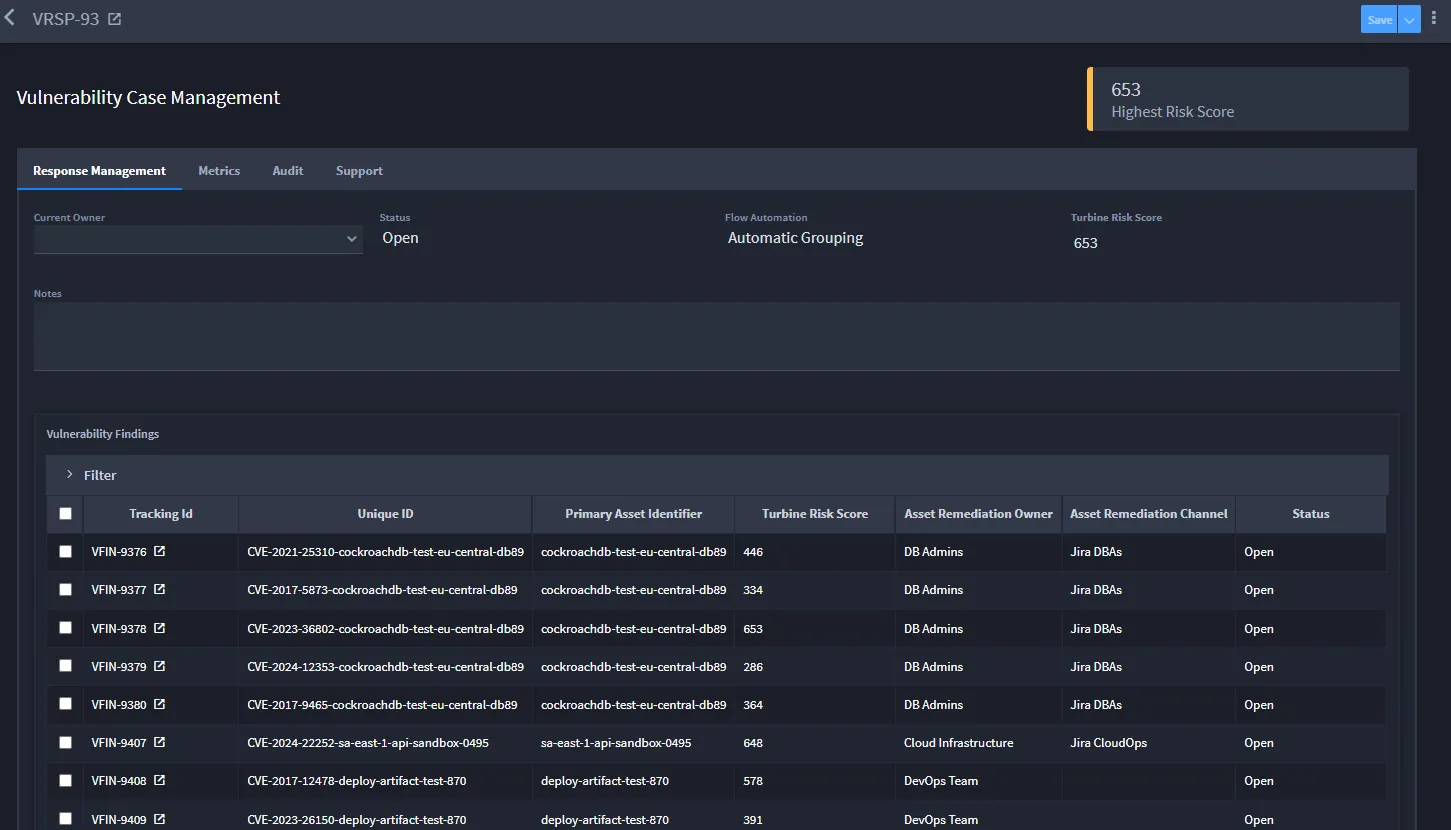Click the Highest Risk Score 653 card
Screen dimensions: 1451x830
pos(1248,99)
